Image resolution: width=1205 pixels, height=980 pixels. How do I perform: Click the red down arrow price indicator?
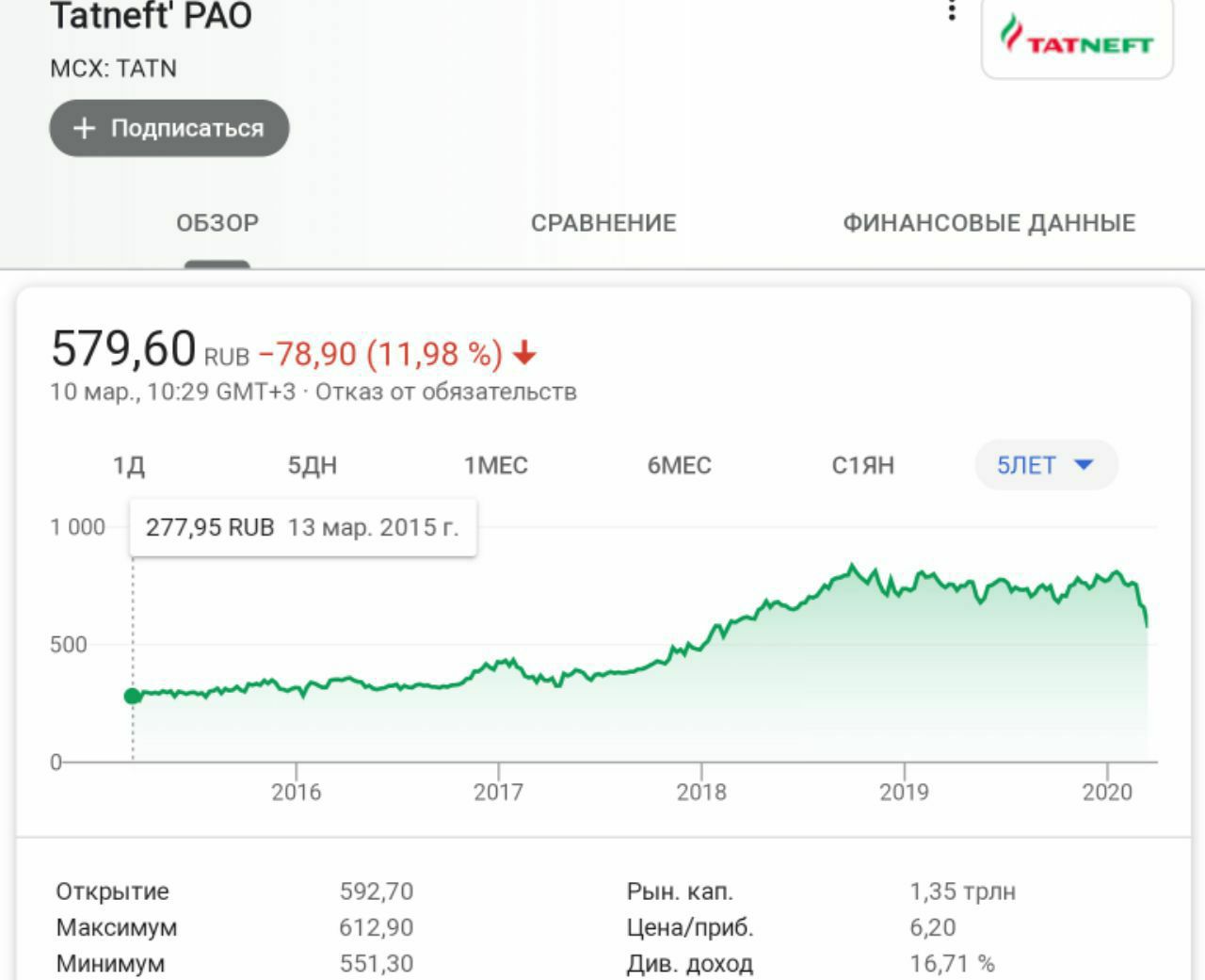click(524, 354)
